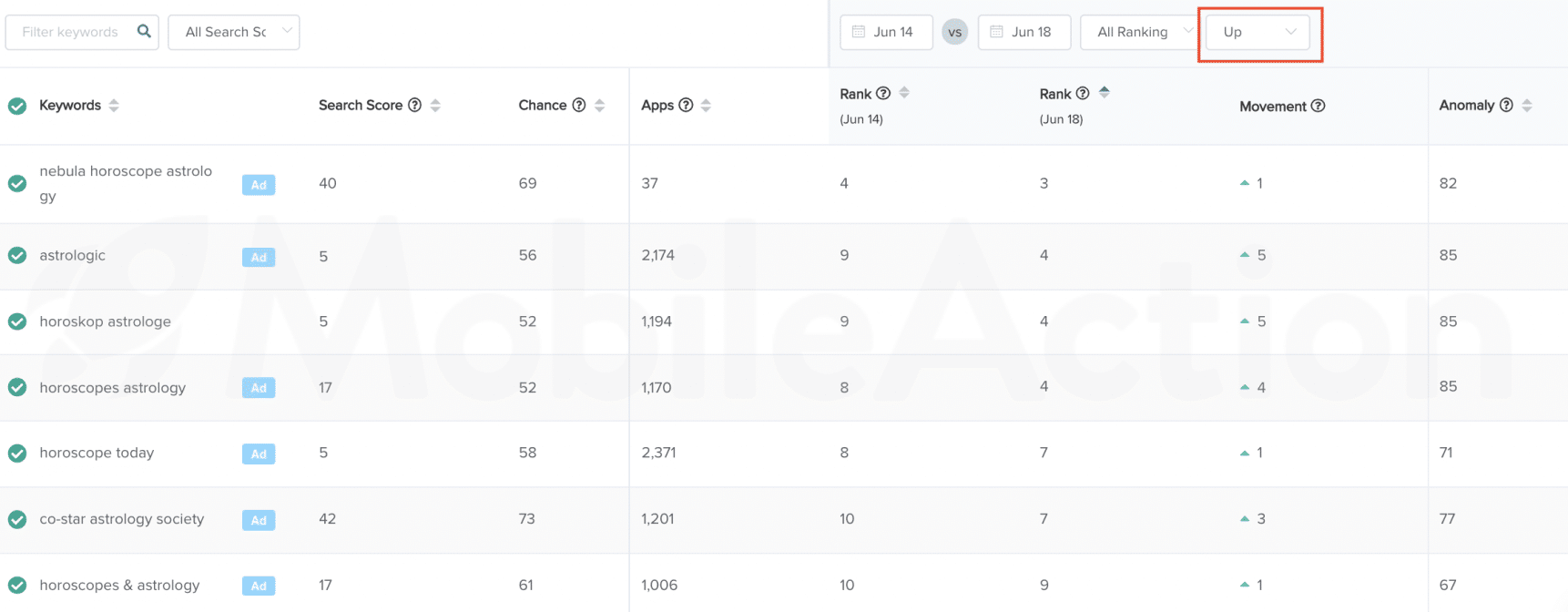
Task: Uncheck the astrologic keyword
Action: coord(17,255)
